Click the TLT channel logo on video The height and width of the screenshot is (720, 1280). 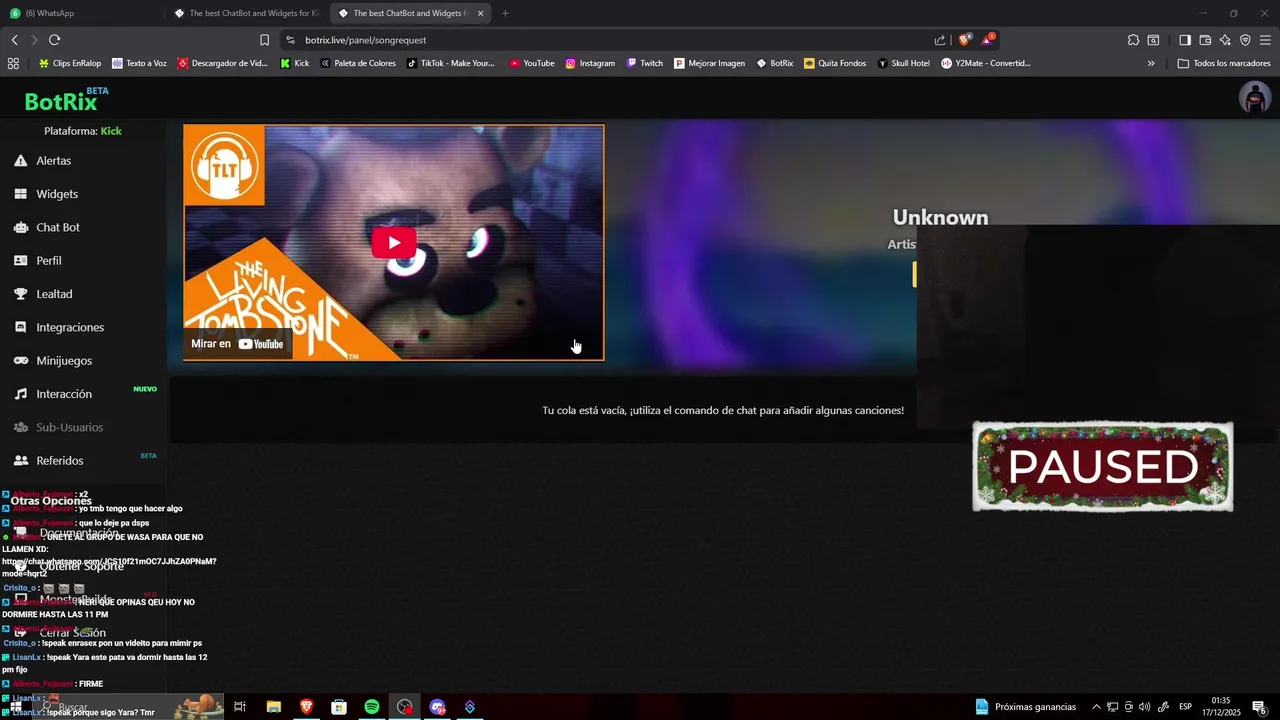(x=224, y=165)
